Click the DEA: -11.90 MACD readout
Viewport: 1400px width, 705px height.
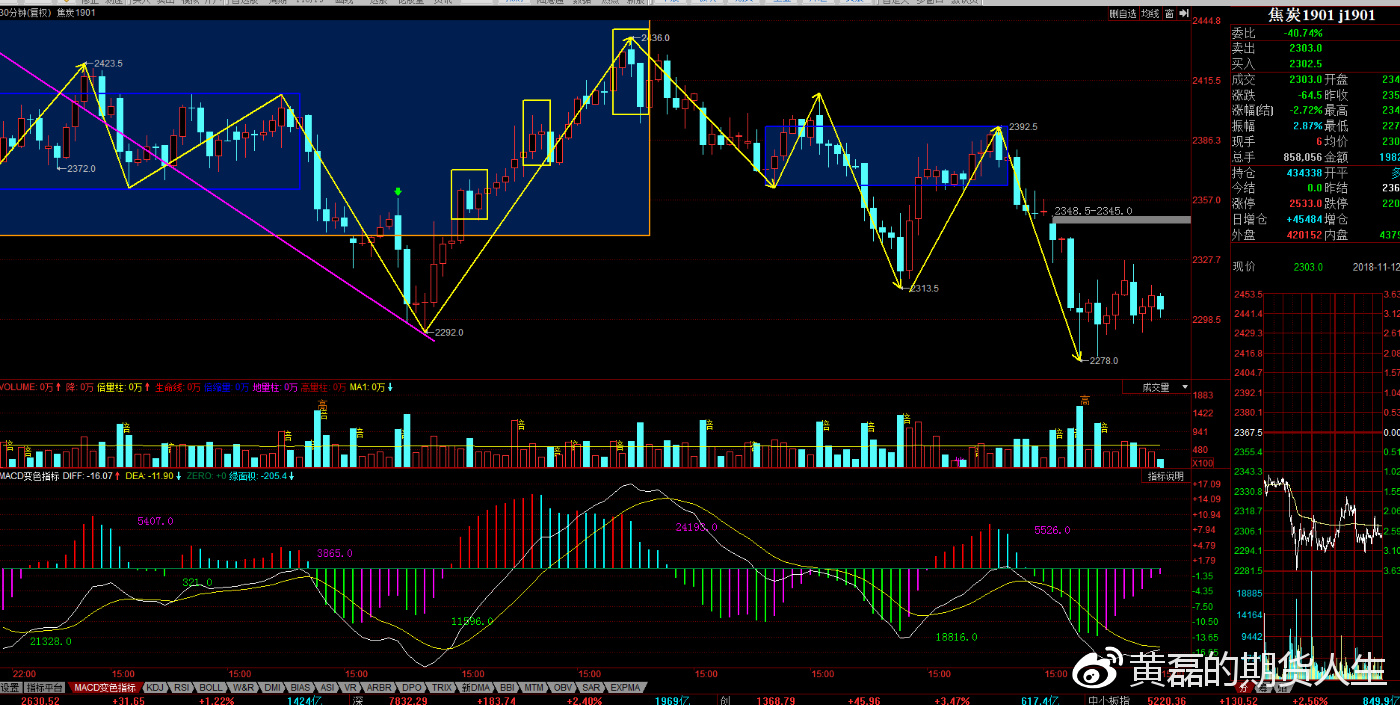(x=149, y=476)
